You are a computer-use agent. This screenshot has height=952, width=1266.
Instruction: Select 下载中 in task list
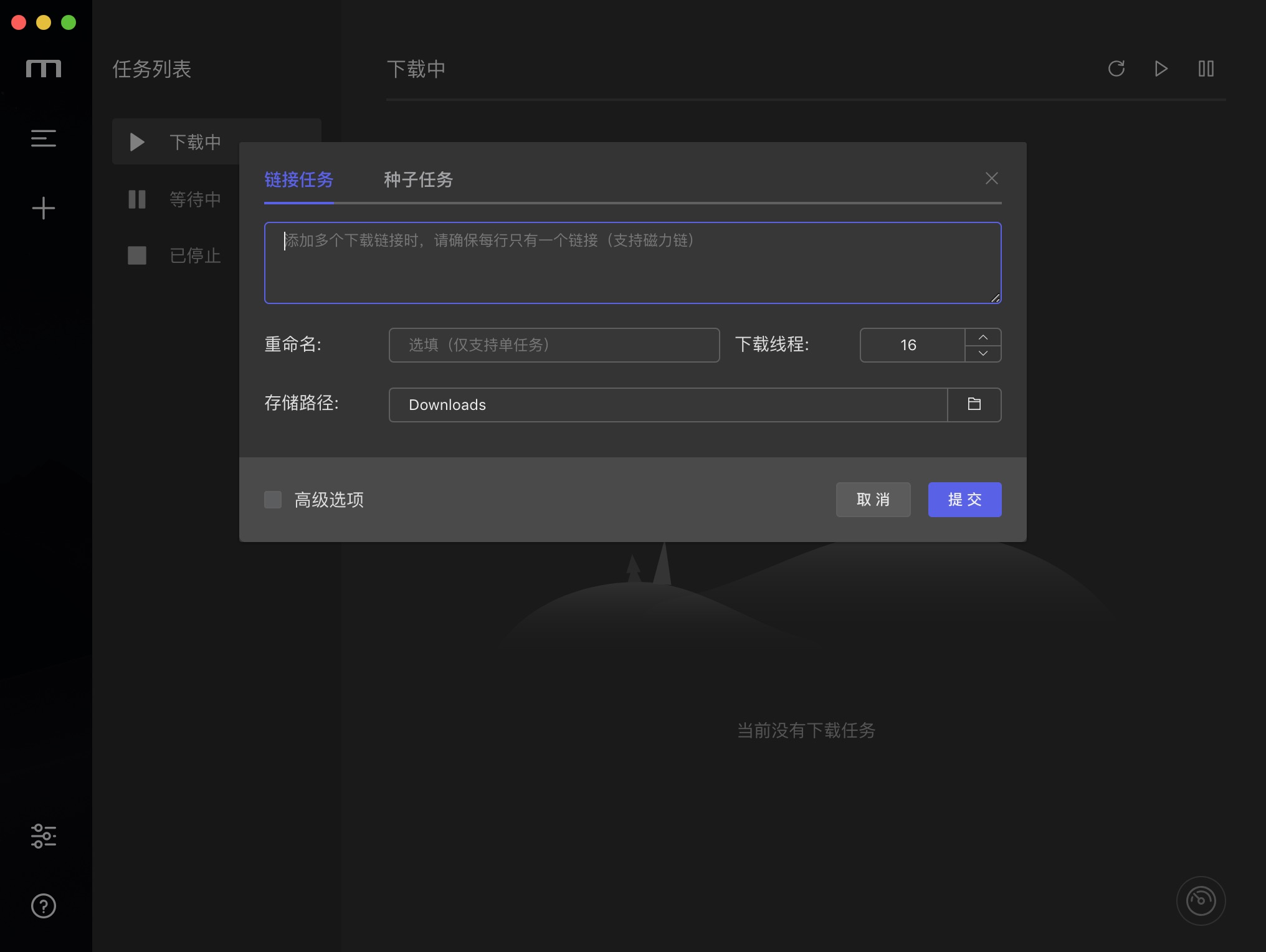pos(217,142)
